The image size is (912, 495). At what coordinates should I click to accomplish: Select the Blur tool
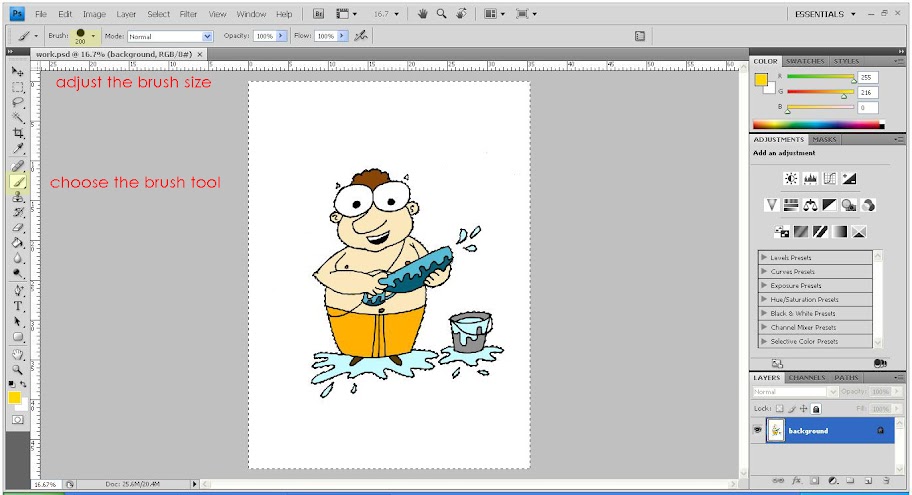click(18, 258)
